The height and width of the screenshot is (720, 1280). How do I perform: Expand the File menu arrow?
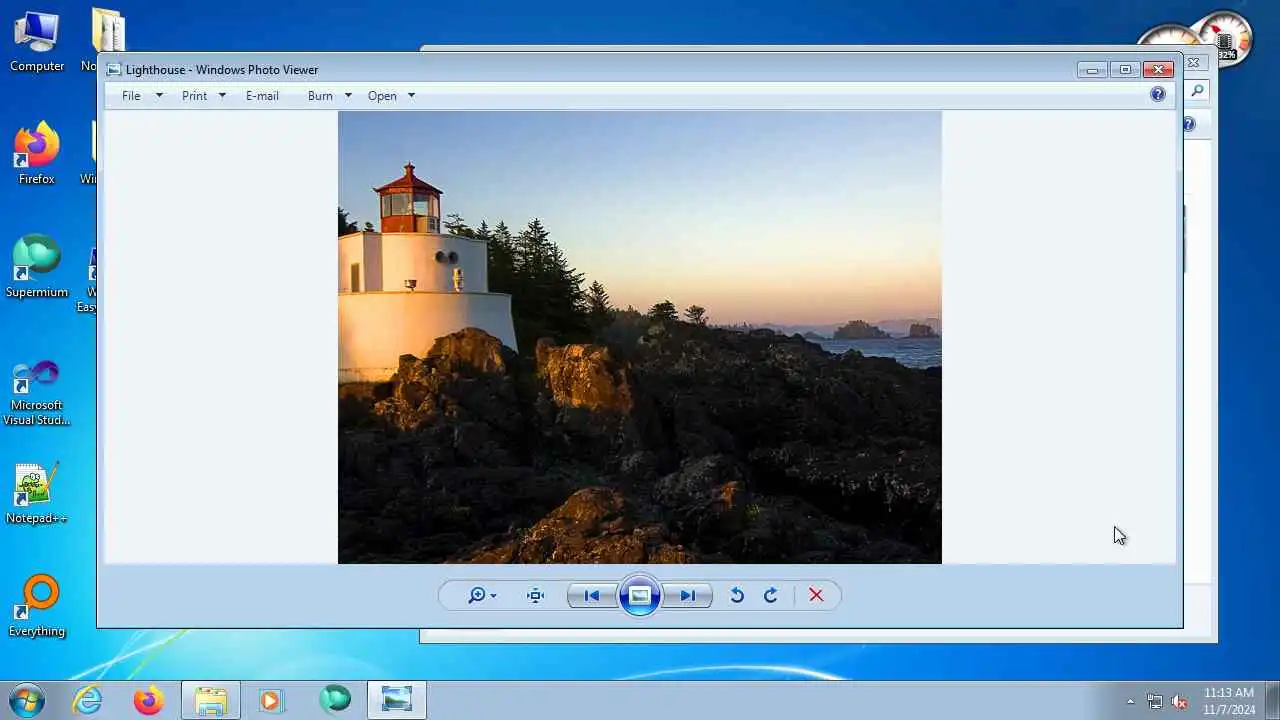[159, 96]
